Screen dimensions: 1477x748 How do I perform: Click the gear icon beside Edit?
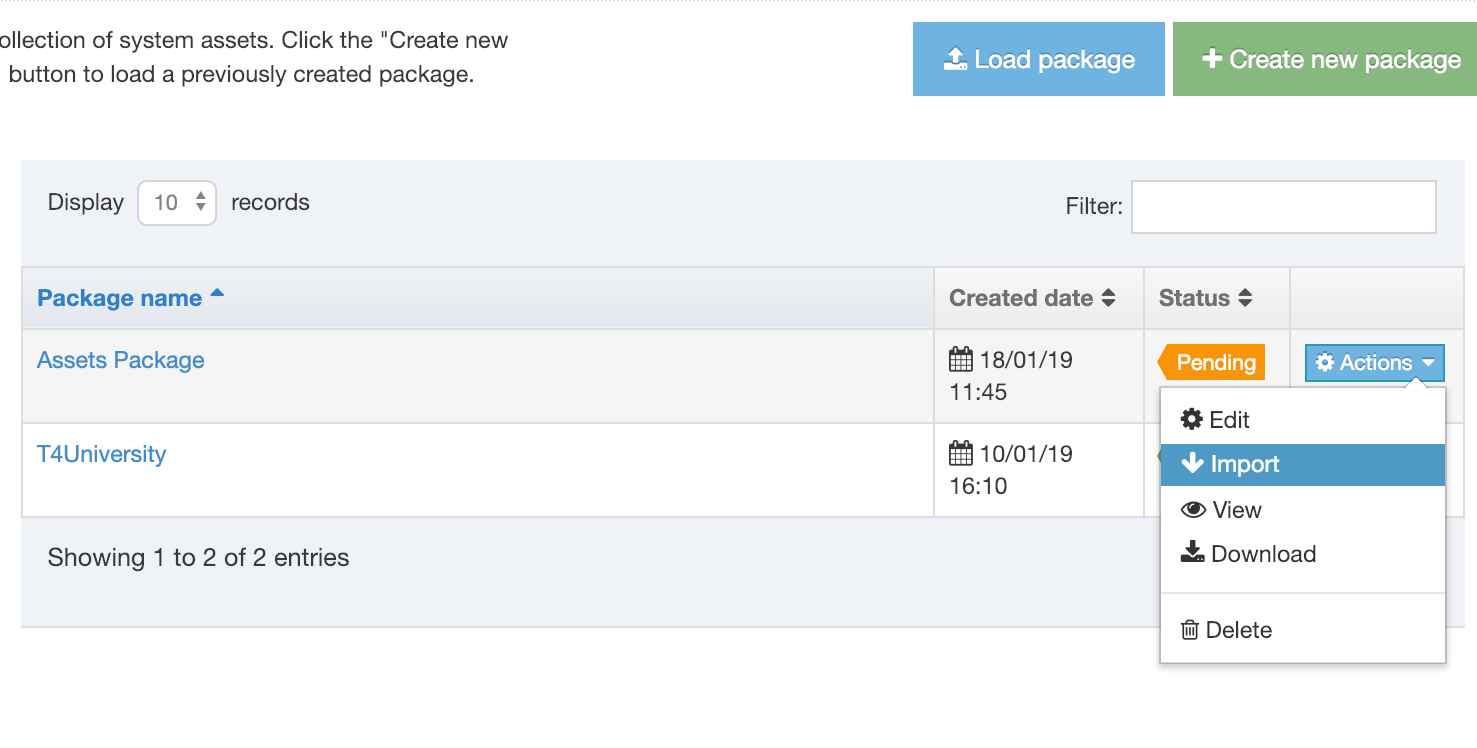1191,420
